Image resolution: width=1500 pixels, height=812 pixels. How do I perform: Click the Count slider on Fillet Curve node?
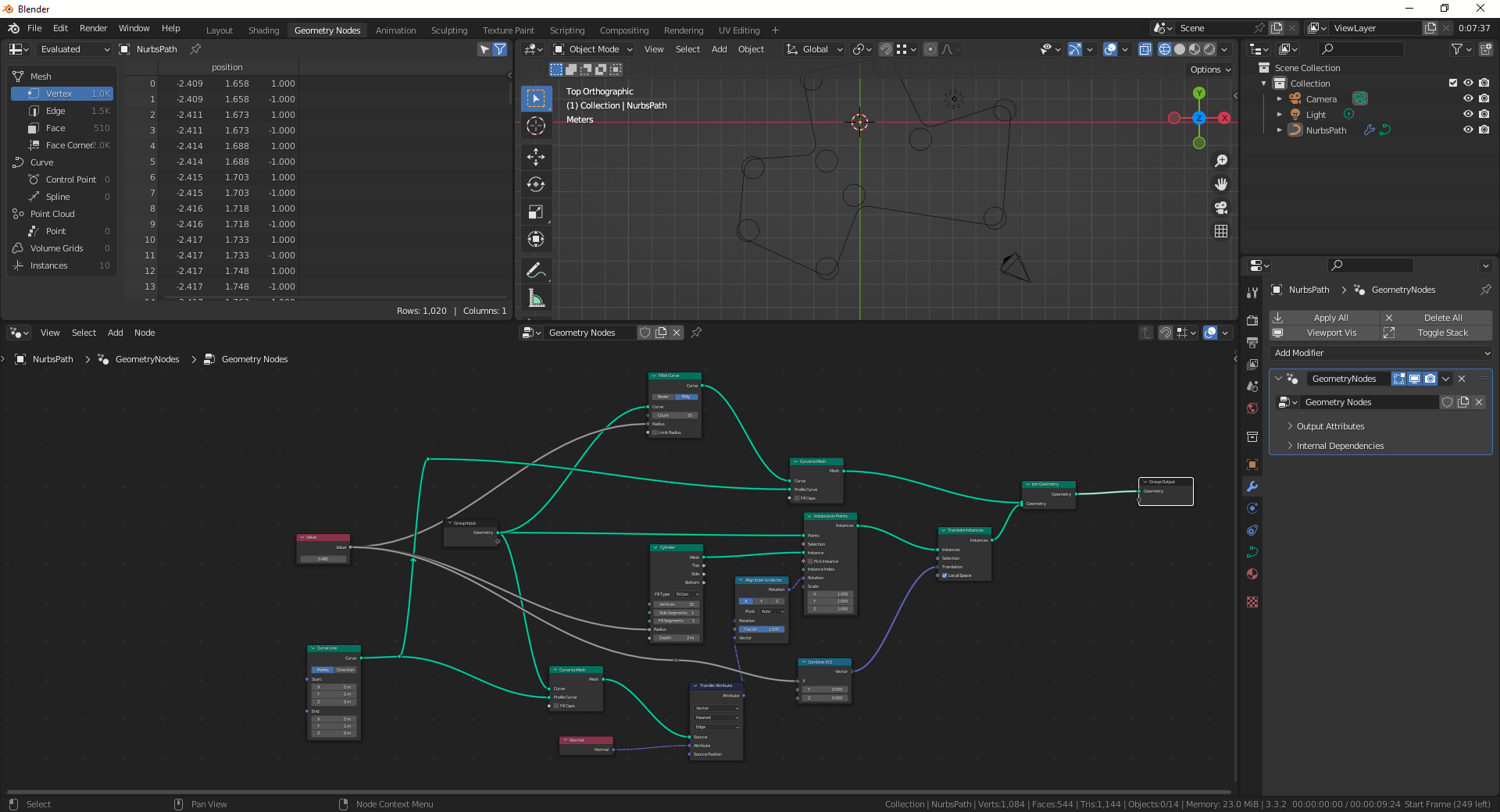point(675,415)
